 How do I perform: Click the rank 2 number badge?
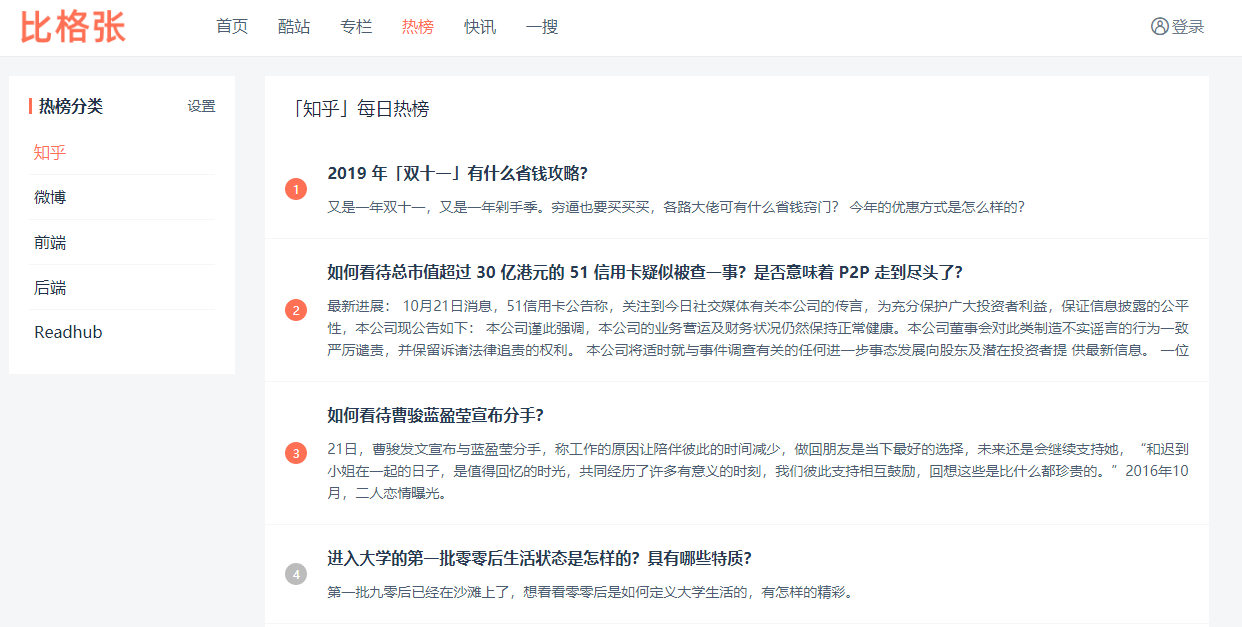coord(295,310)
